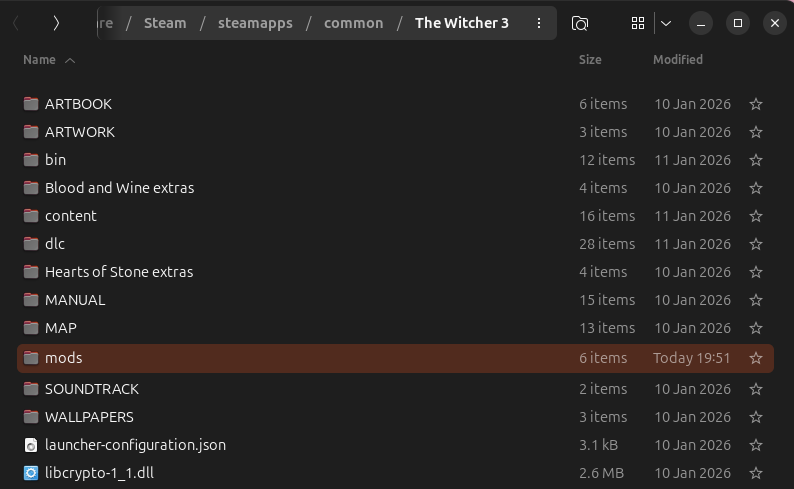Click the search folder icon in toolbar
The width and height of the screenshot is (794, 489).
(x=580, y=23)
